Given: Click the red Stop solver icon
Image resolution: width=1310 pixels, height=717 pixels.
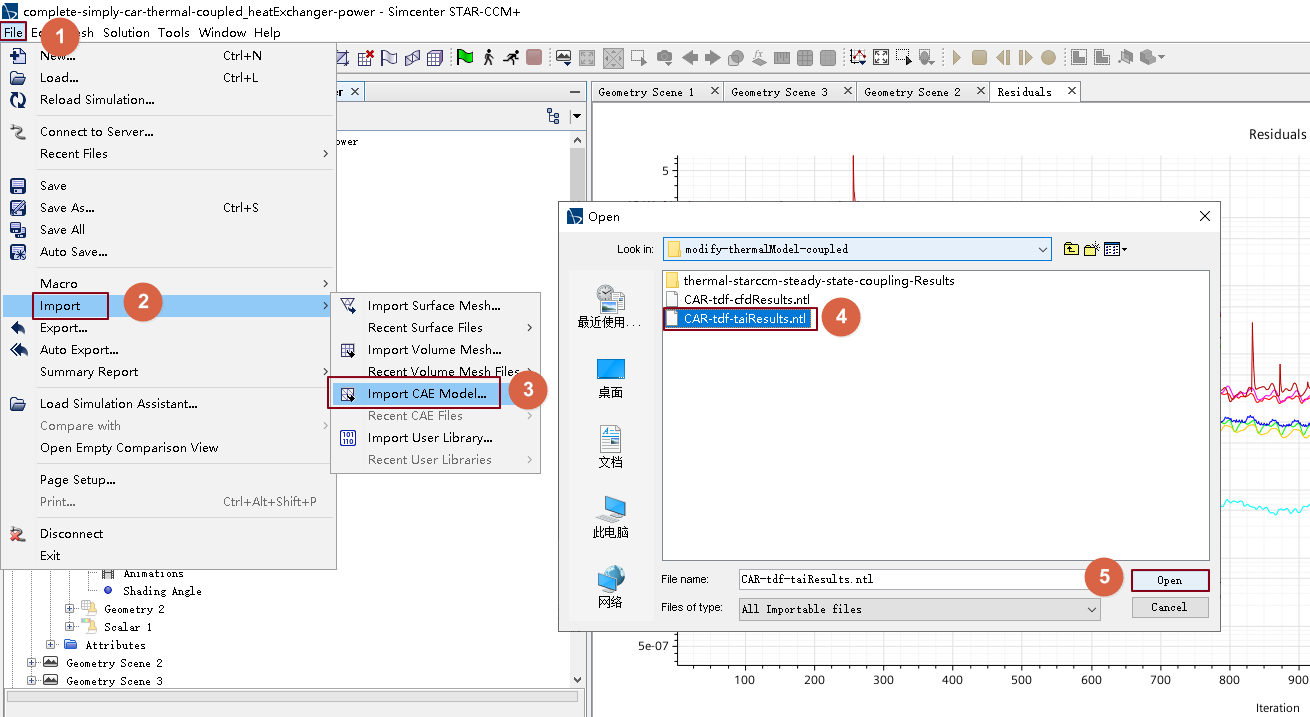Looking at the screenshot, I should (x=534, y=57).
